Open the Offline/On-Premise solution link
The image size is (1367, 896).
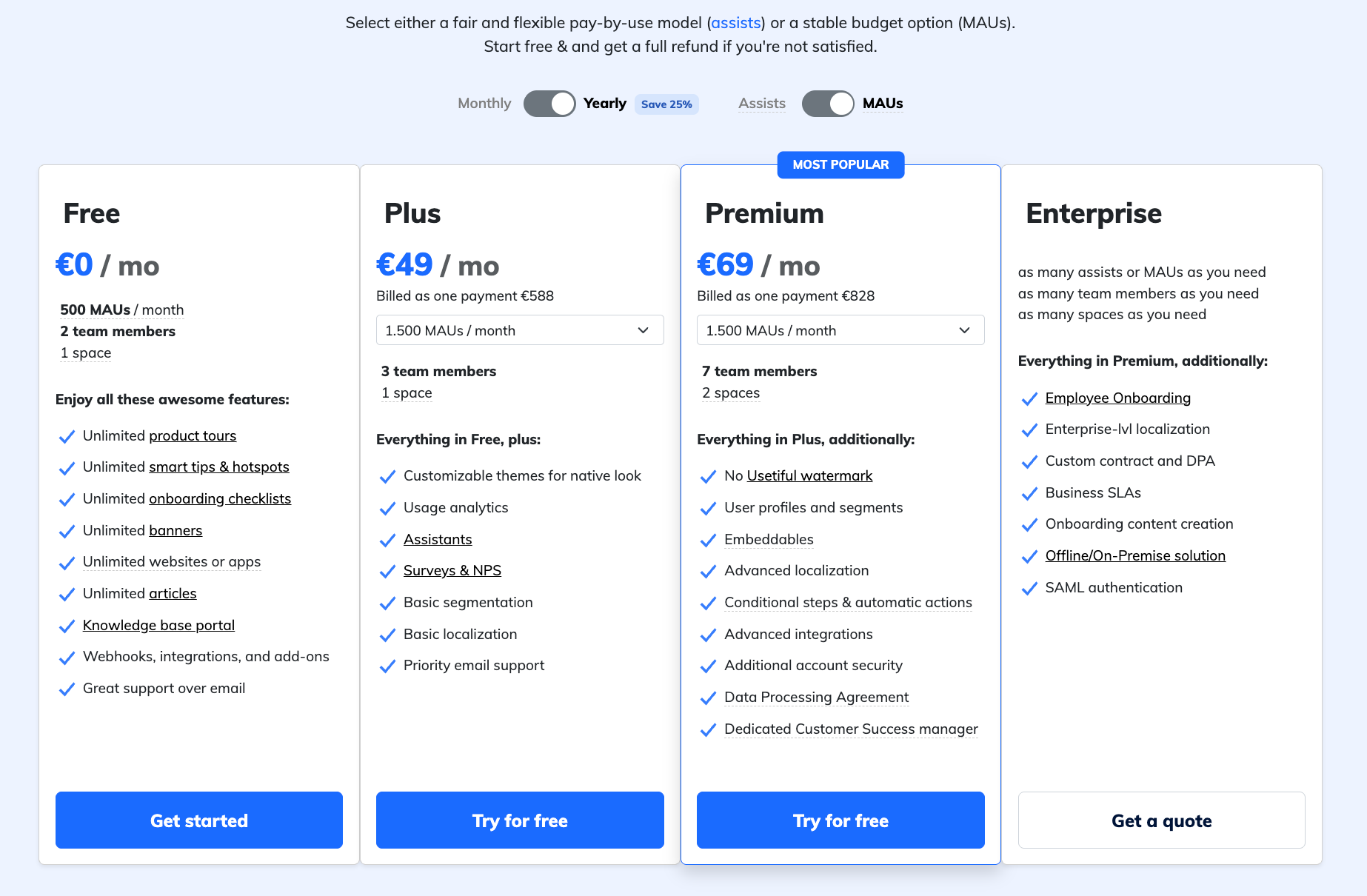pyautogui.click(x=1135, y=556)
